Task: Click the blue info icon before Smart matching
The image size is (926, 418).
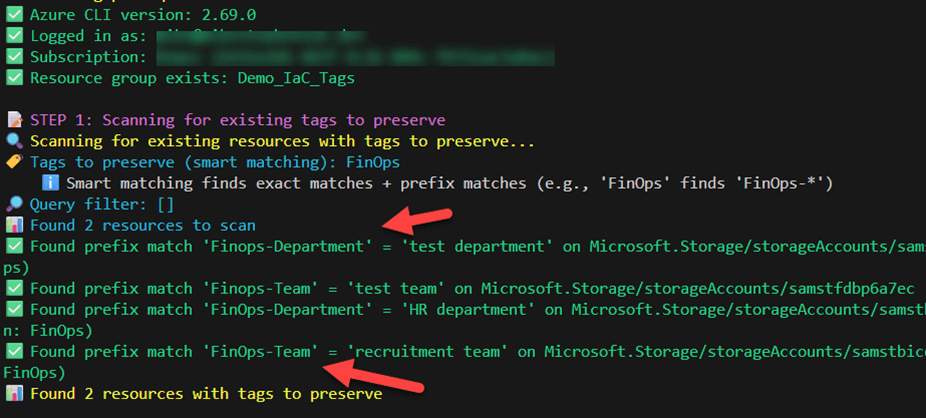Action: [50, 183]
